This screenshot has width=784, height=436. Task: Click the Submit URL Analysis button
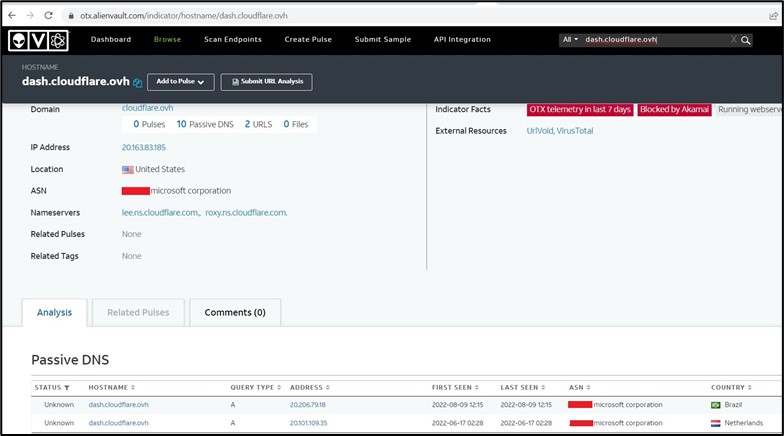tap(266, 82)
